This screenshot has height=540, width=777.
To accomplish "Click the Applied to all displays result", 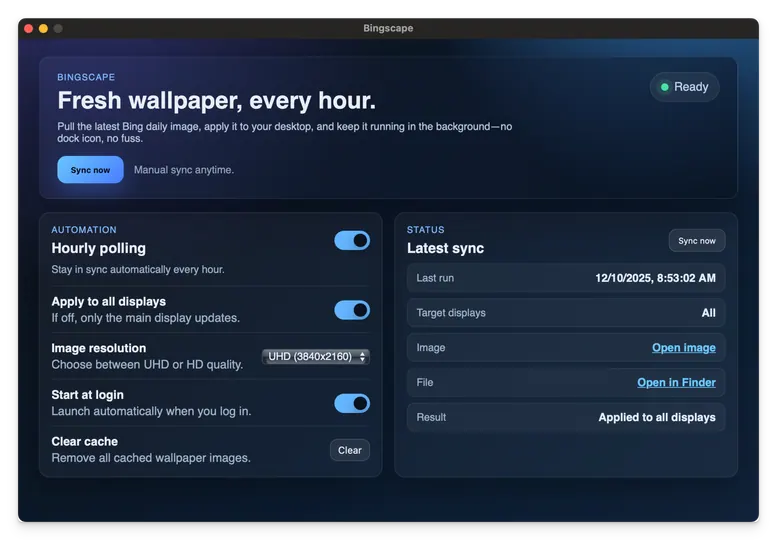I will [x=657, y=418].
